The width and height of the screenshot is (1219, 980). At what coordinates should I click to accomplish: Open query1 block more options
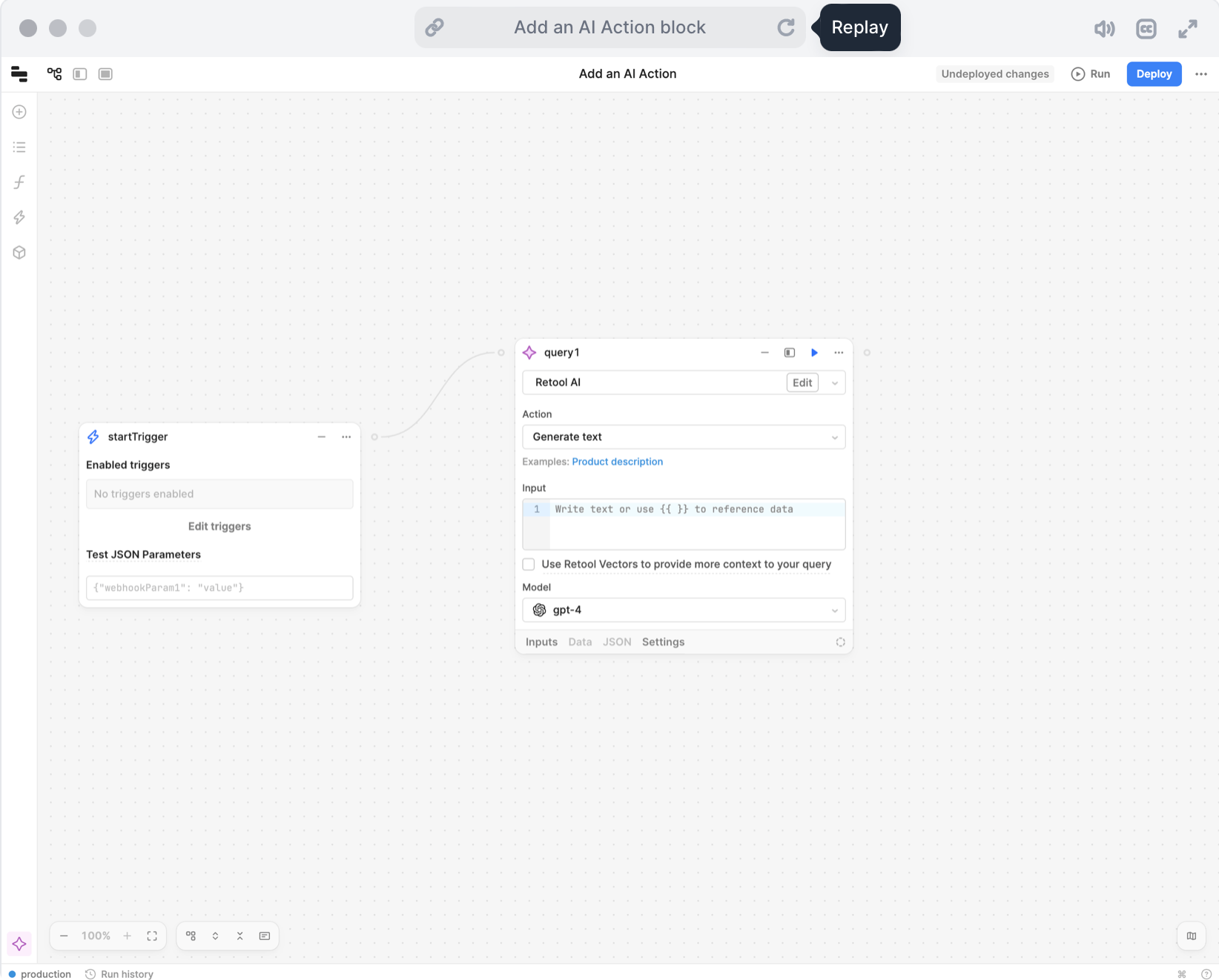[839, 353]
